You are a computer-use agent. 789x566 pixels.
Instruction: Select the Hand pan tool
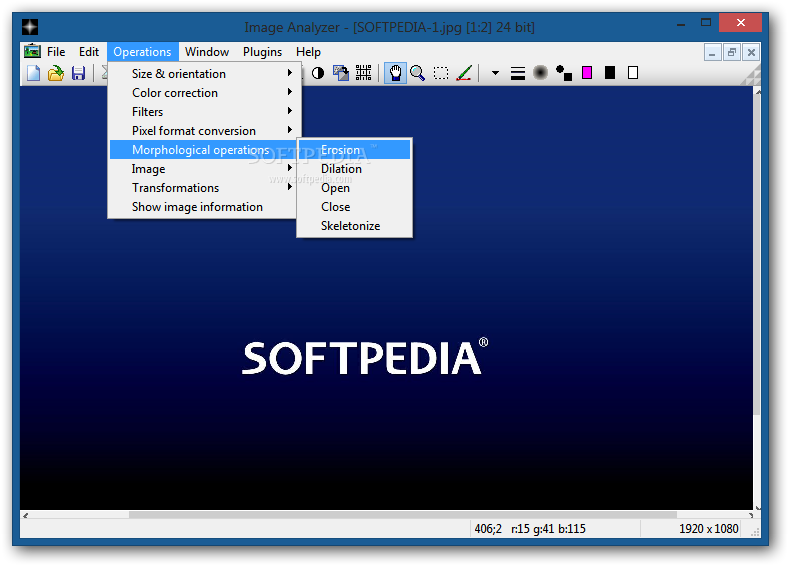coord(396,73)
